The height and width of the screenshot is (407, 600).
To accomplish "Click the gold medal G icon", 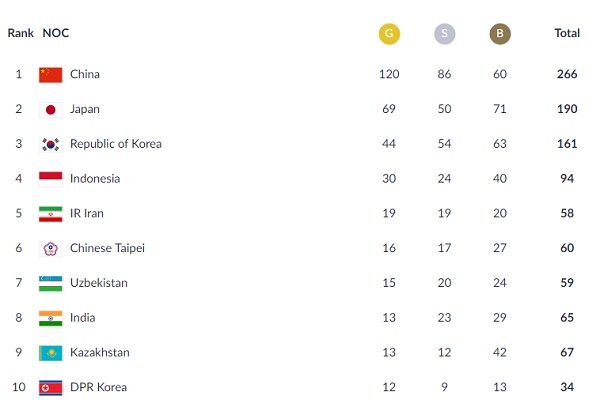I will 389,34.
